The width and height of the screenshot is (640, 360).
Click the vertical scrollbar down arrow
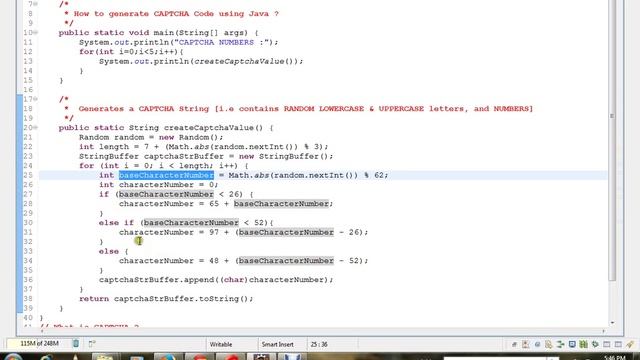point(612,323)
